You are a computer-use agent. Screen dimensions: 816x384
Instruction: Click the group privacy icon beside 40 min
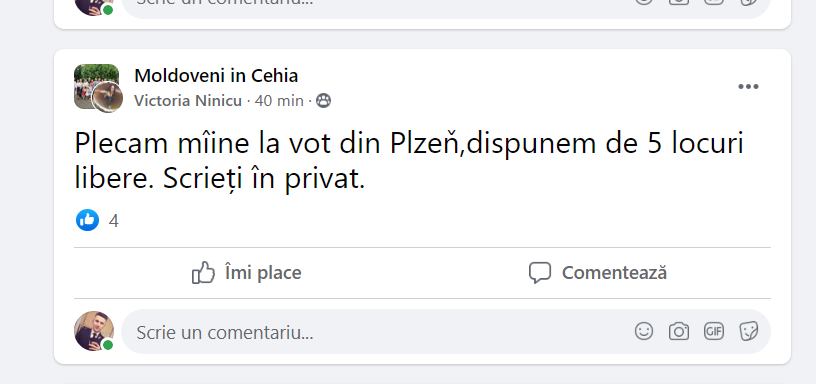[x=324, y=100]
